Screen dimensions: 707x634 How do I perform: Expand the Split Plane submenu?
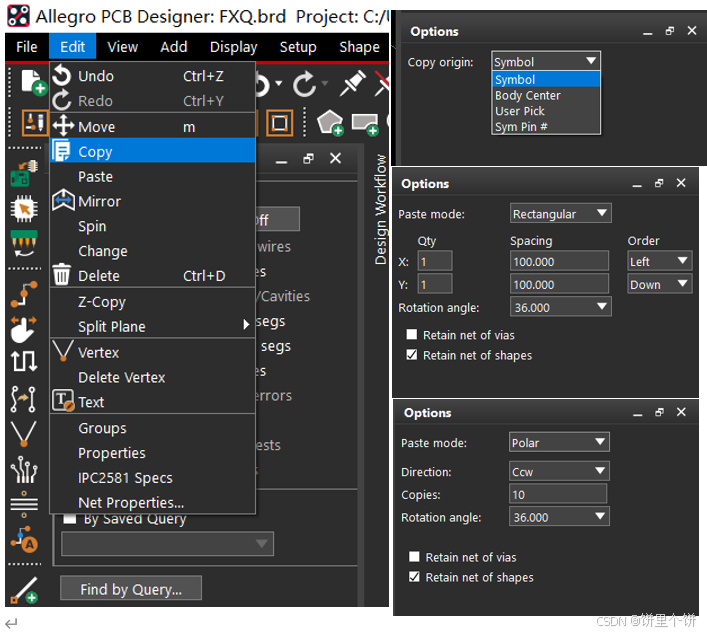[152, 326]
